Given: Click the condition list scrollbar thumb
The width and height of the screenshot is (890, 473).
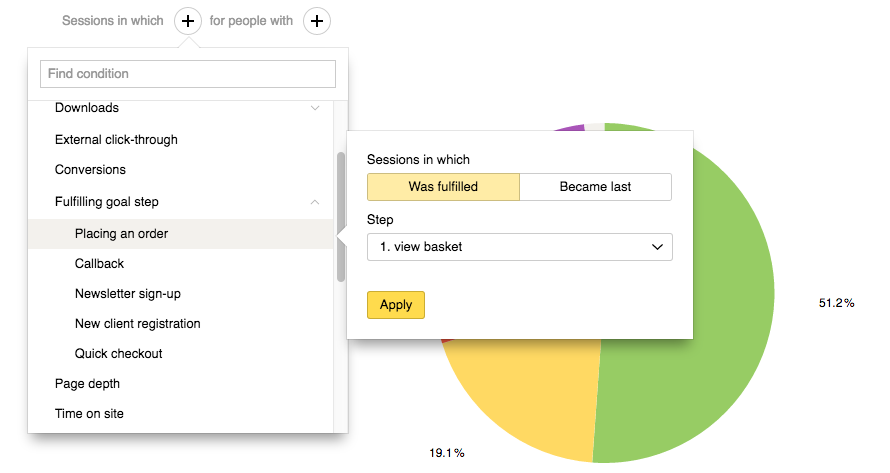Looking at the screenshot, I should 341,215.
